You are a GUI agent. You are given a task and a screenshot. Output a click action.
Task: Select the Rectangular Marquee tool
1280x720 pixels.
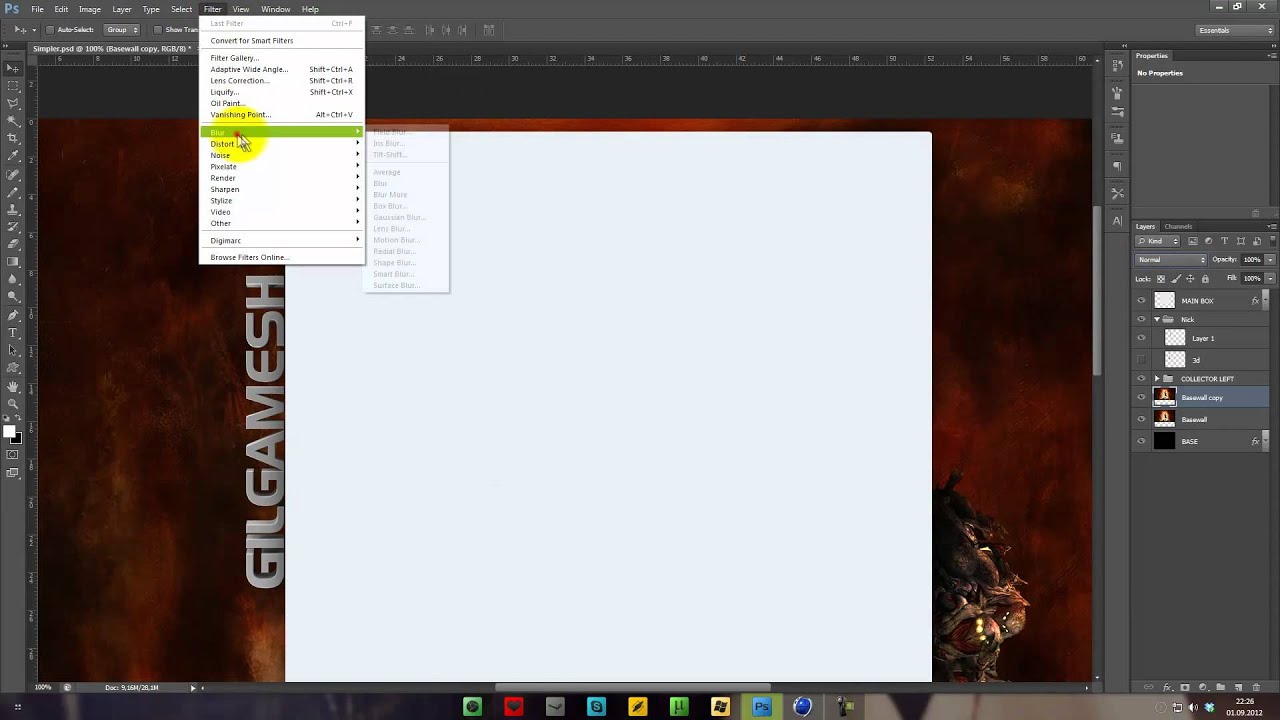(13, 86)
